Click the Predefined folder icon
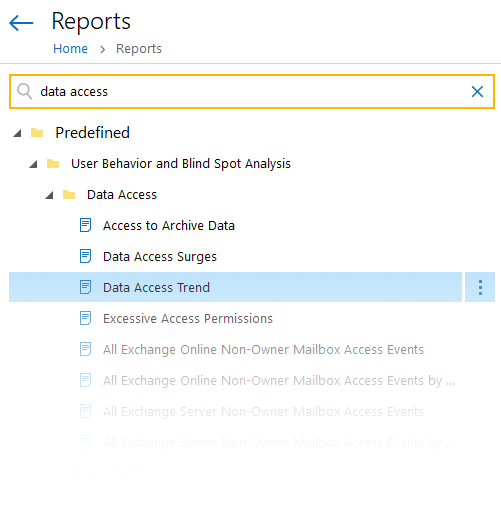This screenshot has height=527, width=501. [x=37, y=133]
